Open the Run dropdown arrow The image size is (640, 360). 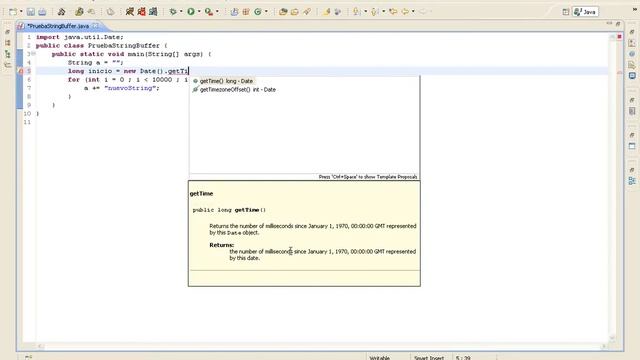click(x=199, y=12)
